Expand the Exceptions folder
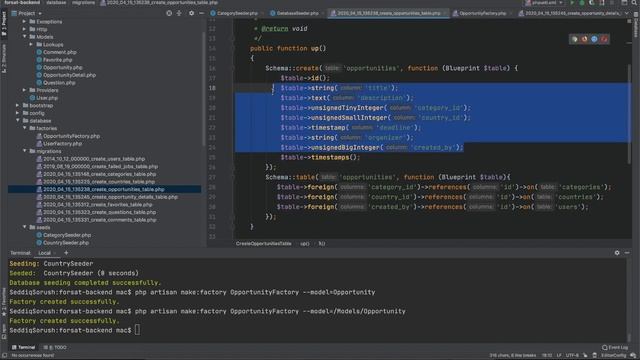Screen dimensions: 640x360 pos(24,22)
